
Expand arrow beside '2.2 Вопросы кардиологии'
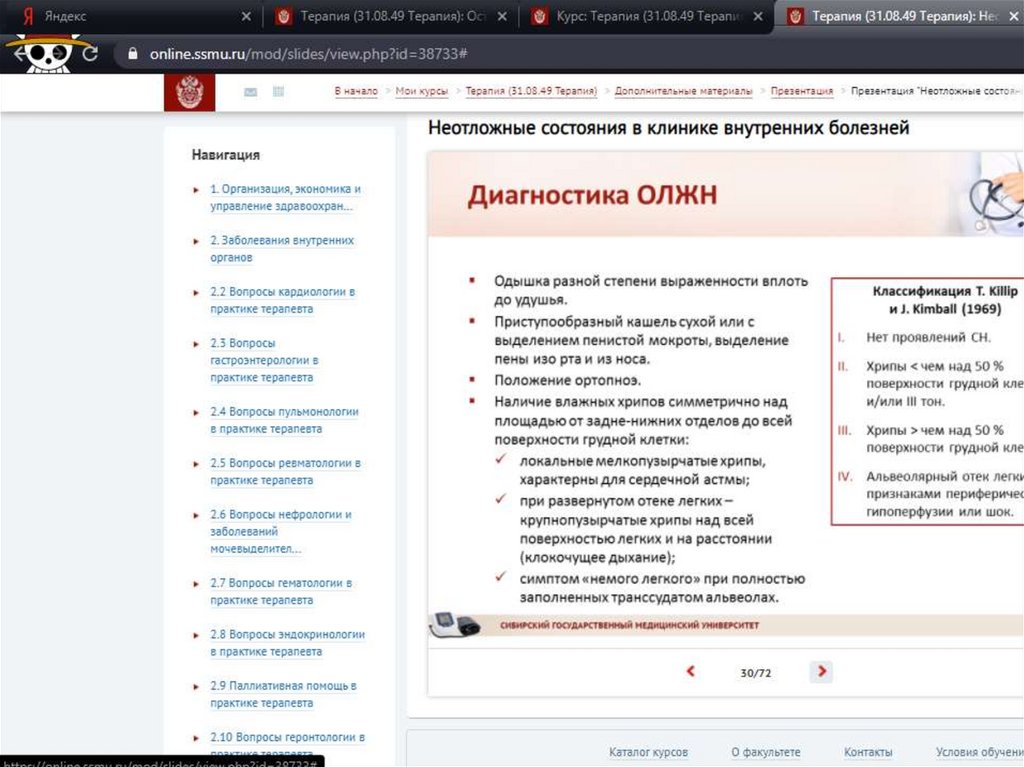(x=195, y=293)
